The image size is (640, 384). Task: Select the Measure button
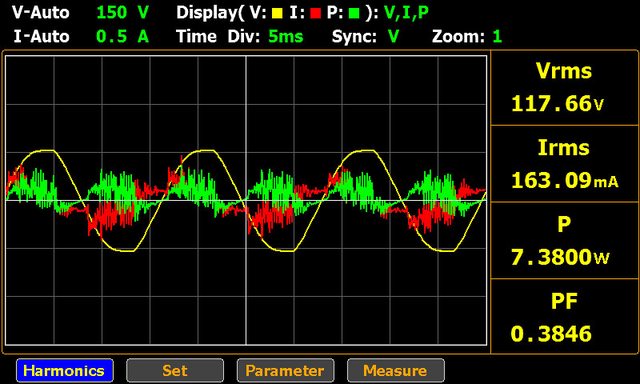click(396, 370)
